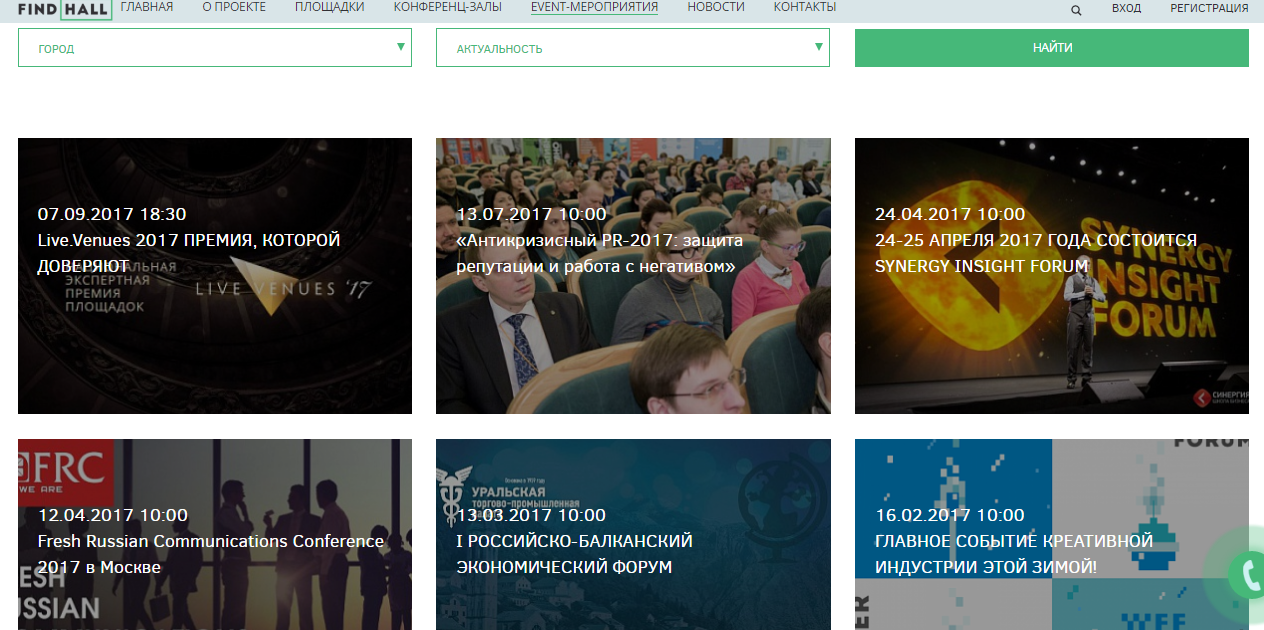The height and width of the screenshot is (630, 1264).
Task: Open the Российско-Балканский форум card
Action: (x=633, y=535)
